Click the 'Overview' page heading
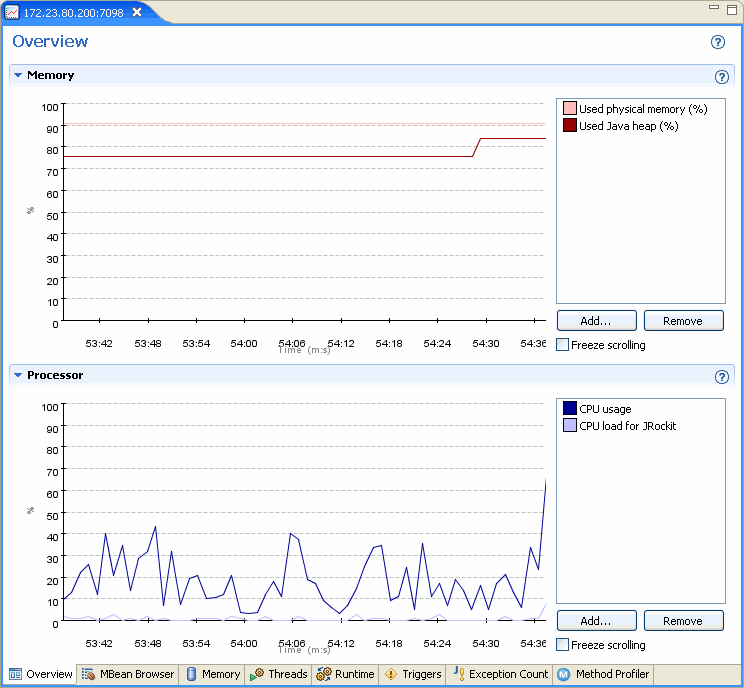The width and height of the screenshot is (744, 688). [x=50, y=42]
